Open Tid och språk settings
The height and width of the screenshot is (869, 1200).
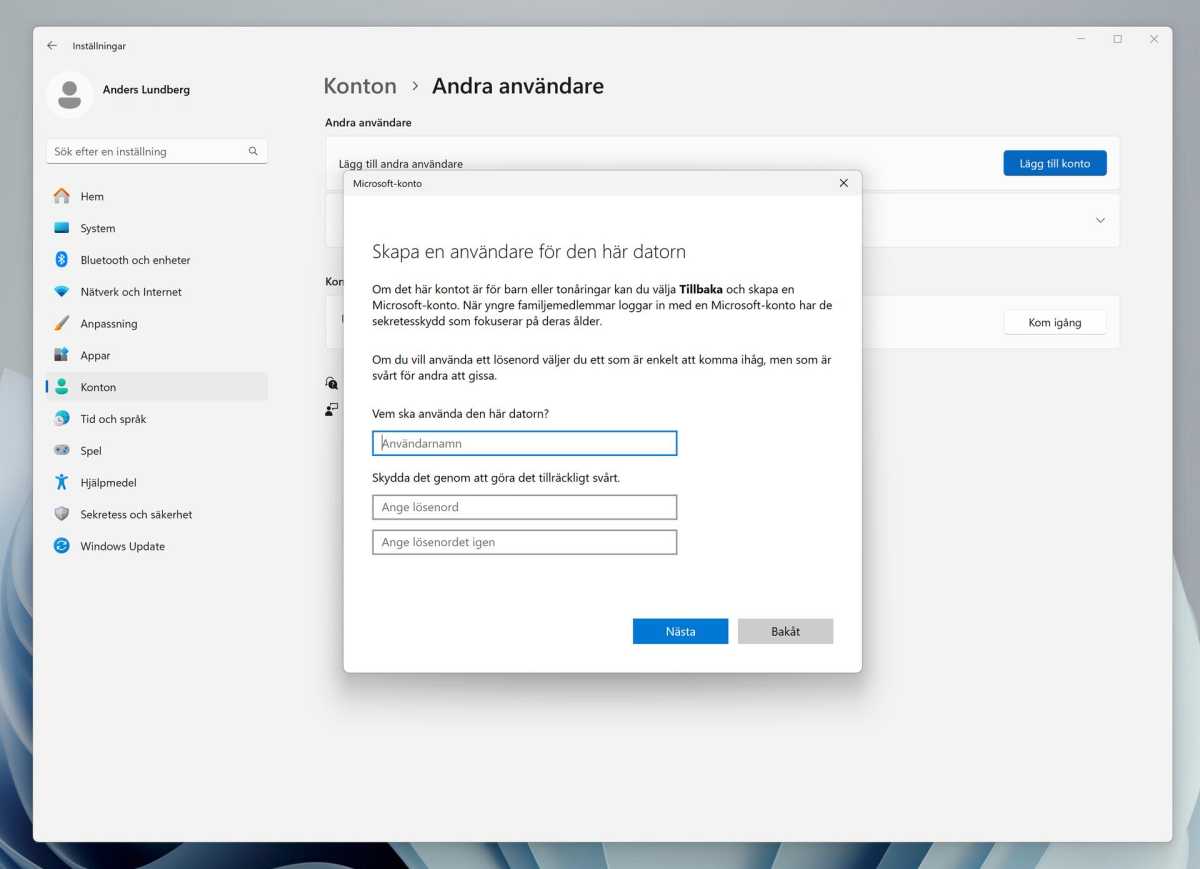click(x=113, y=419)
